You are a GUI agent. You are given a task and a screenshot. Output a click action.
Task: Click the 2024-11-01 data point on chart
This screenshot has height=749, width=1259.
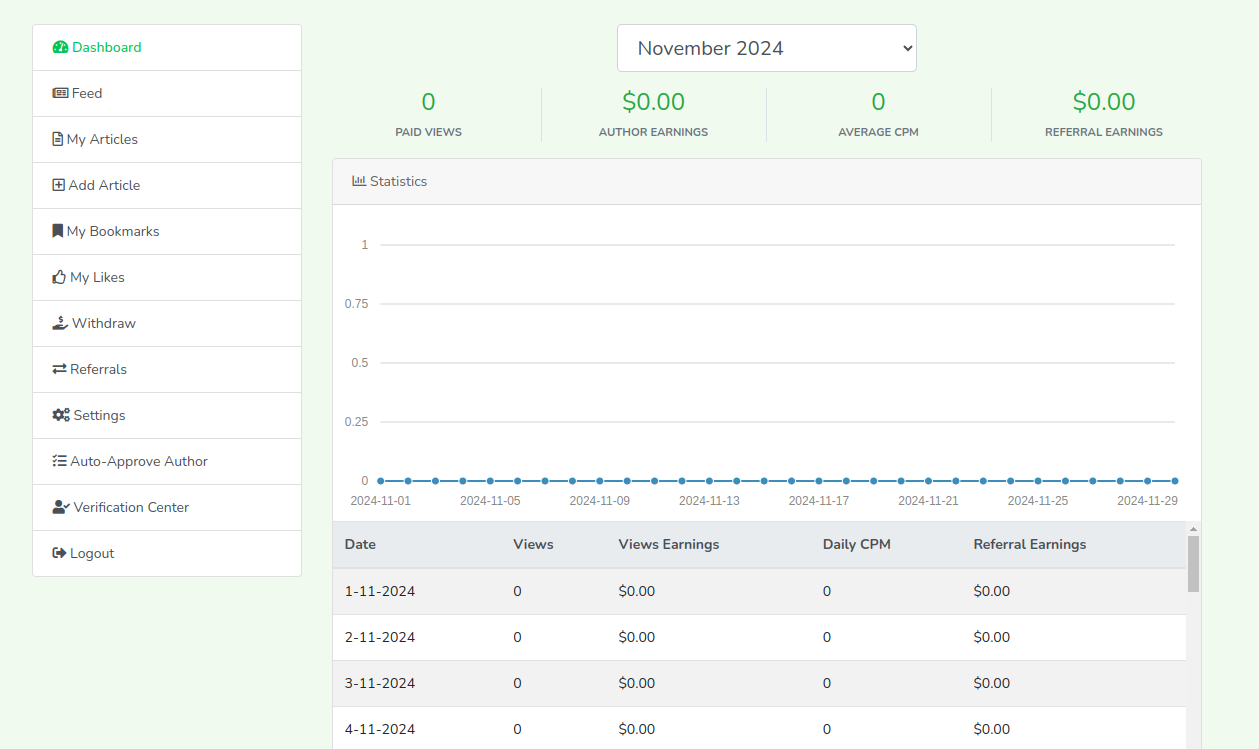[381, 481]
